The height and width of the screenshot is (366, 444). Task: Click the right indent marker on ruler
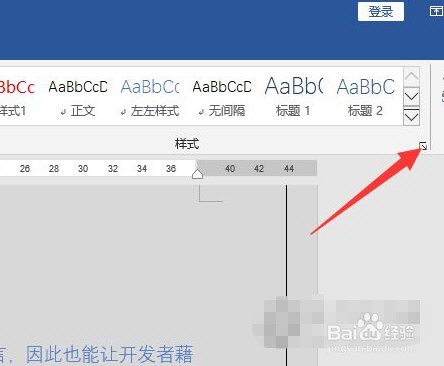[x=198, y=174]
